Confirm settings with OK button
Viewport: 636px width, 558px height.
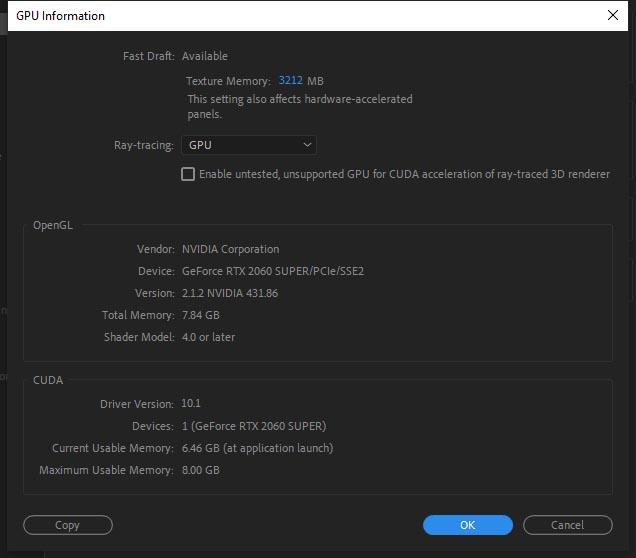468,525
